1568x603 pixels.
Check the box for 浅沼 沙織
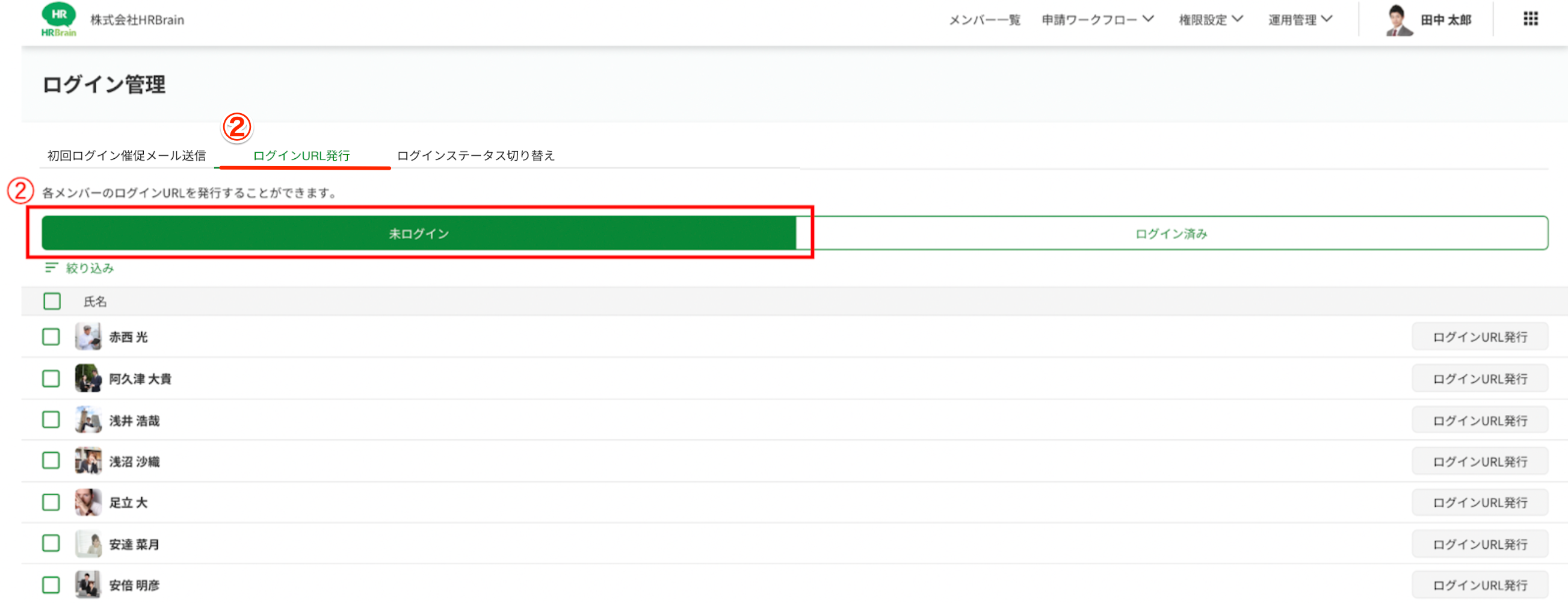tap(51, 460)
